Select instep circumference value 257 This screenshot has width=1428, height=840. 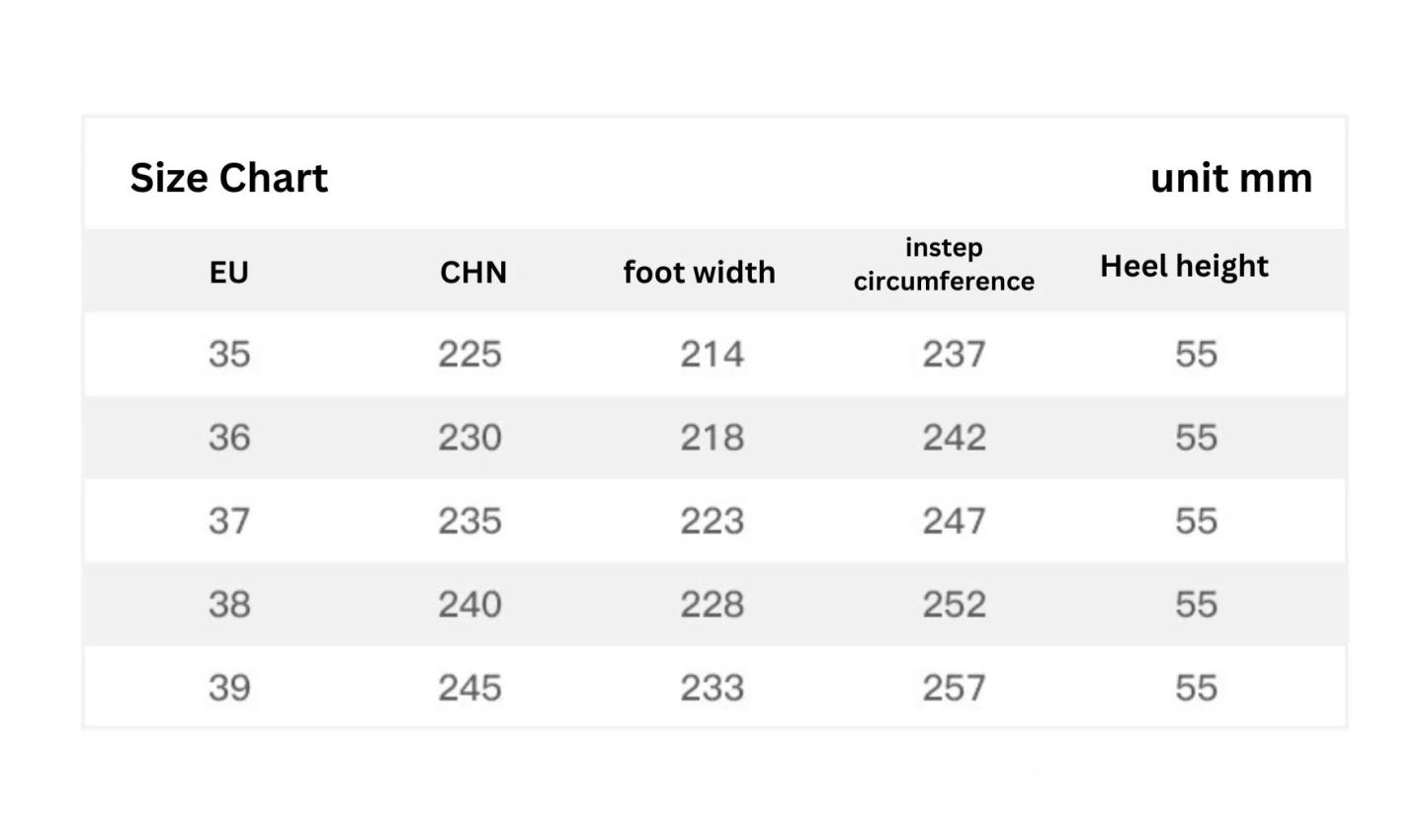954,688
